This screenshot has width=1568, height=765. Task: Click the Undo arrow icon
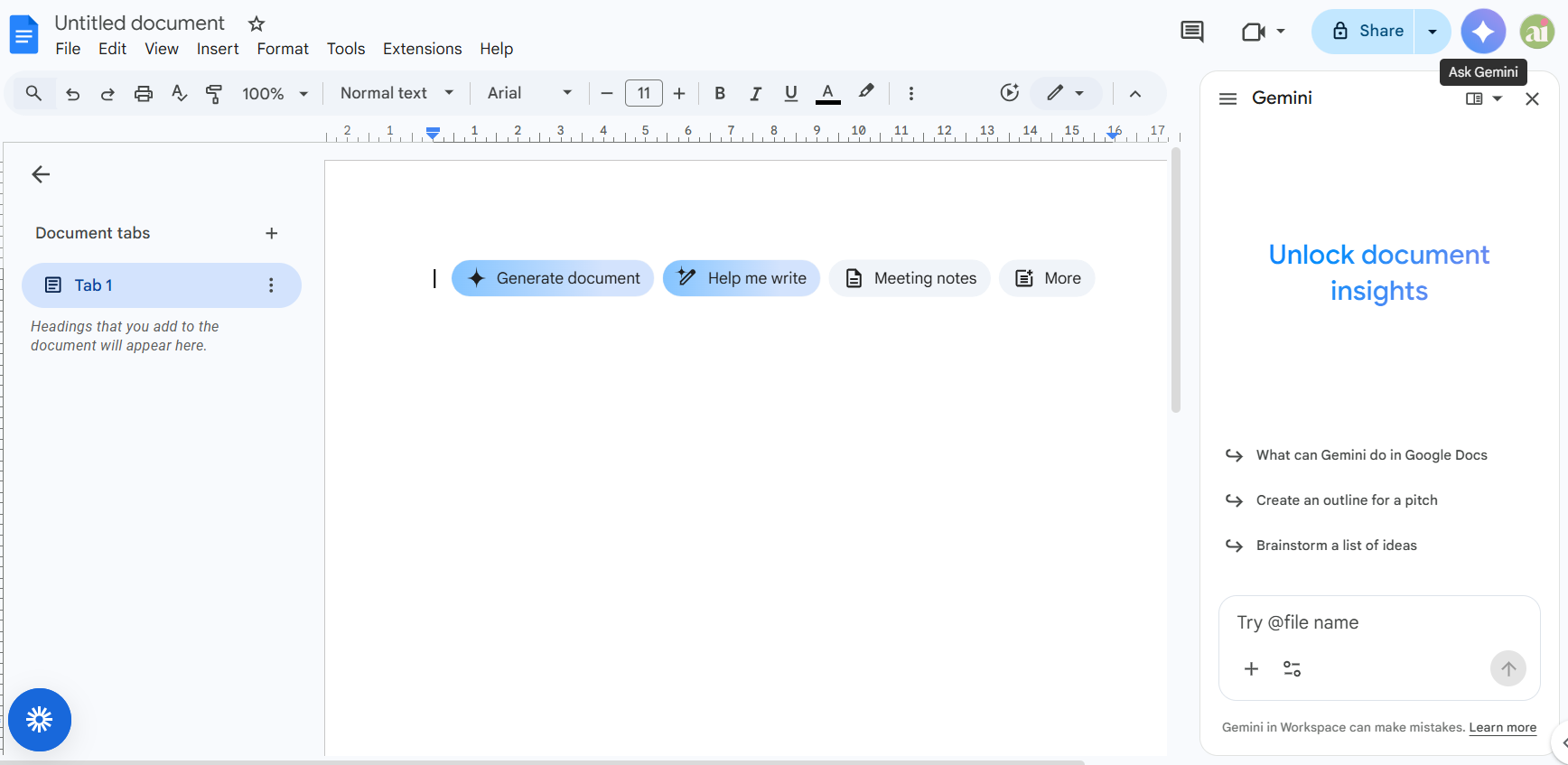73,93
